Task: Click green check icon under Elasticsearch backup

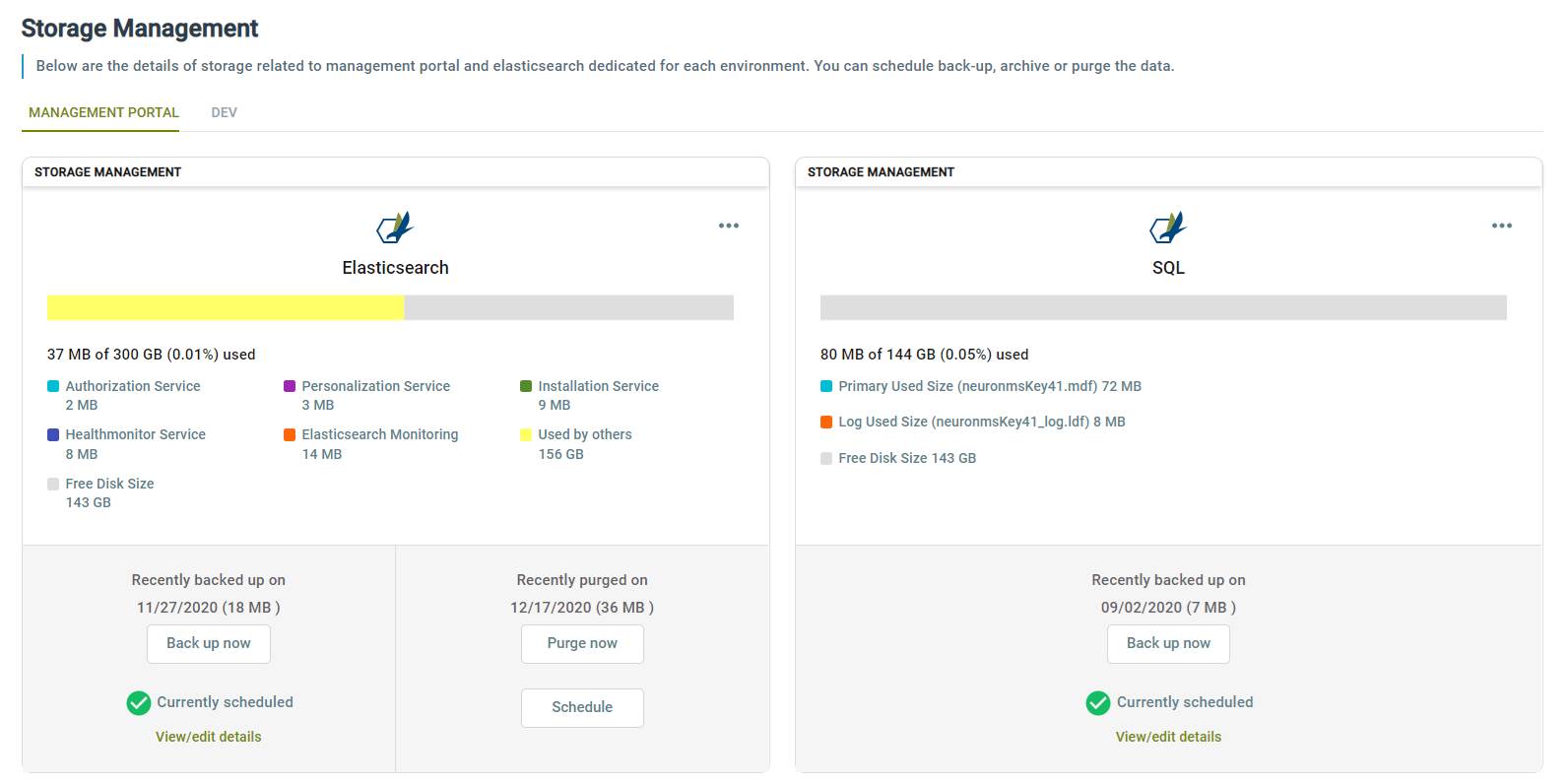Action: (x=139, y=702)
